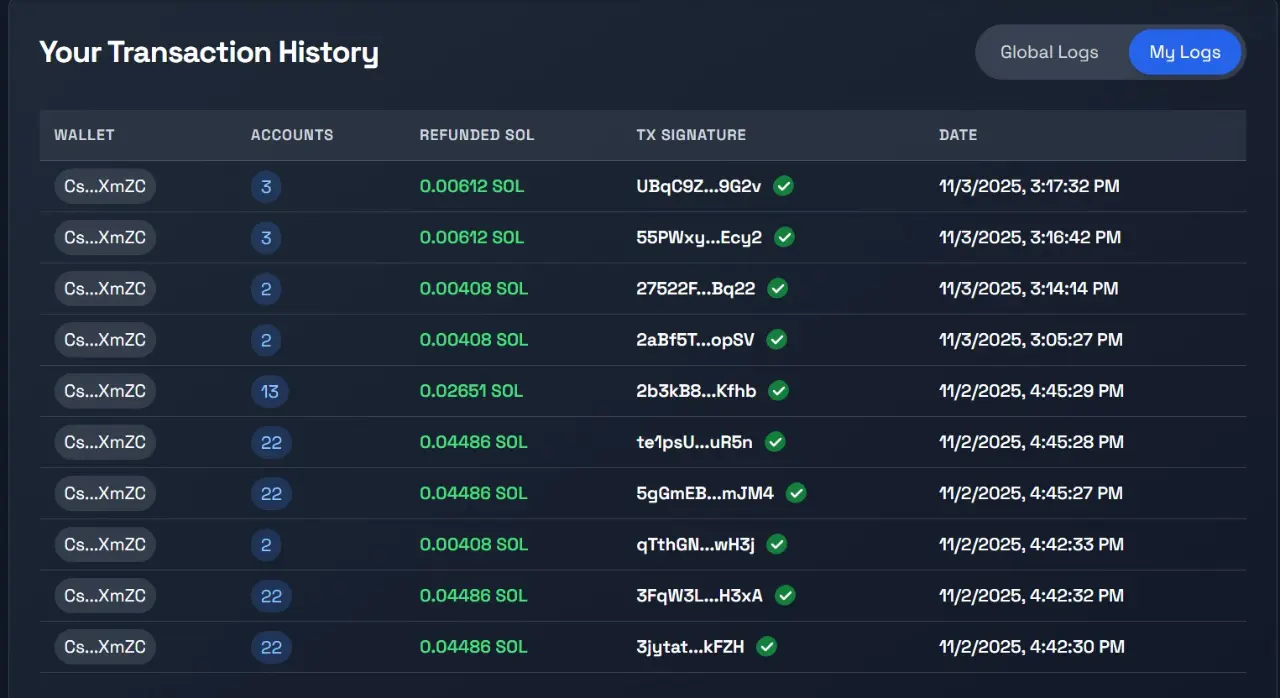
Task: Switch to the Global Logs view
Action: tap(1049, 52)
